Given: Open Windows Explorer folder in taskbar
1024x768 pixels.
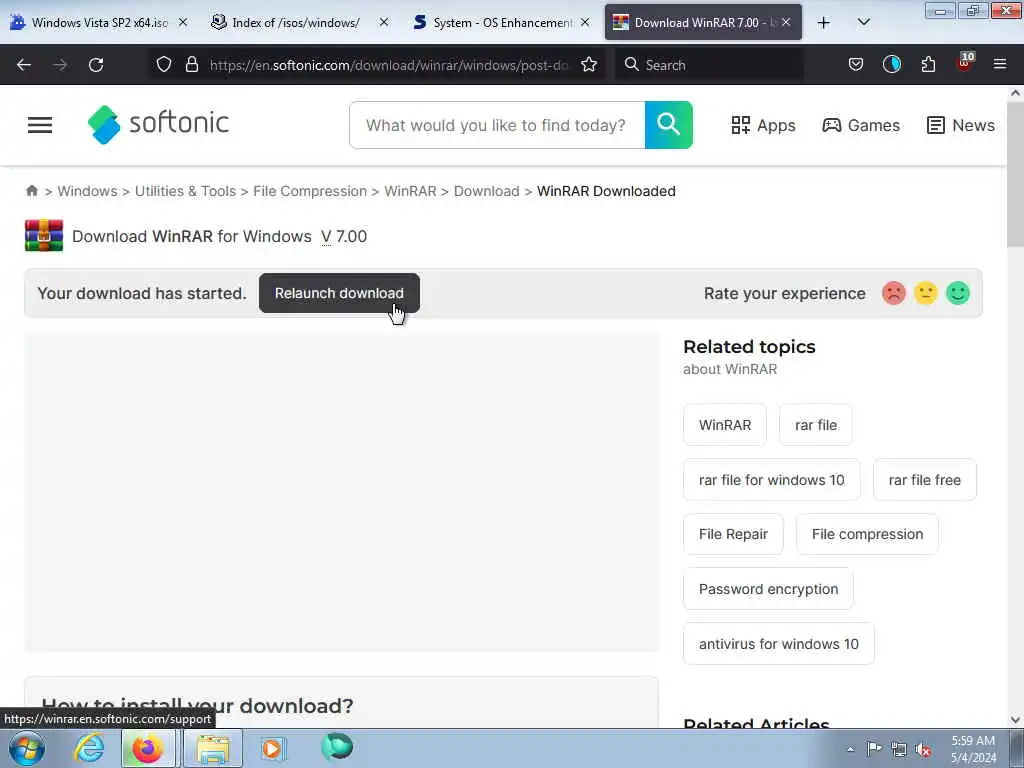Looking at the screenshot, I should pos(213,748).
